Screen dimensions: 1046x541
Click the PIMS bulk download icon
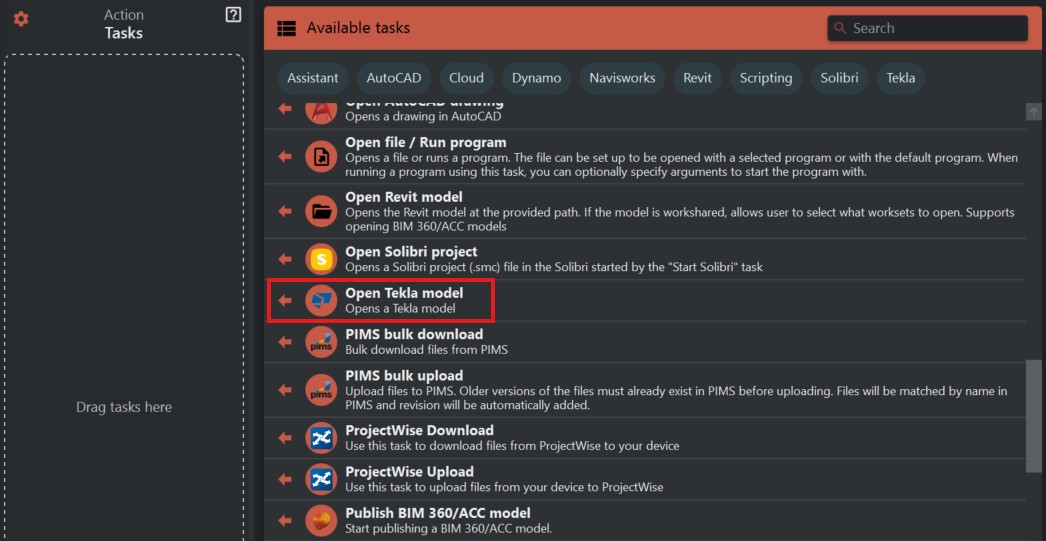321,342
